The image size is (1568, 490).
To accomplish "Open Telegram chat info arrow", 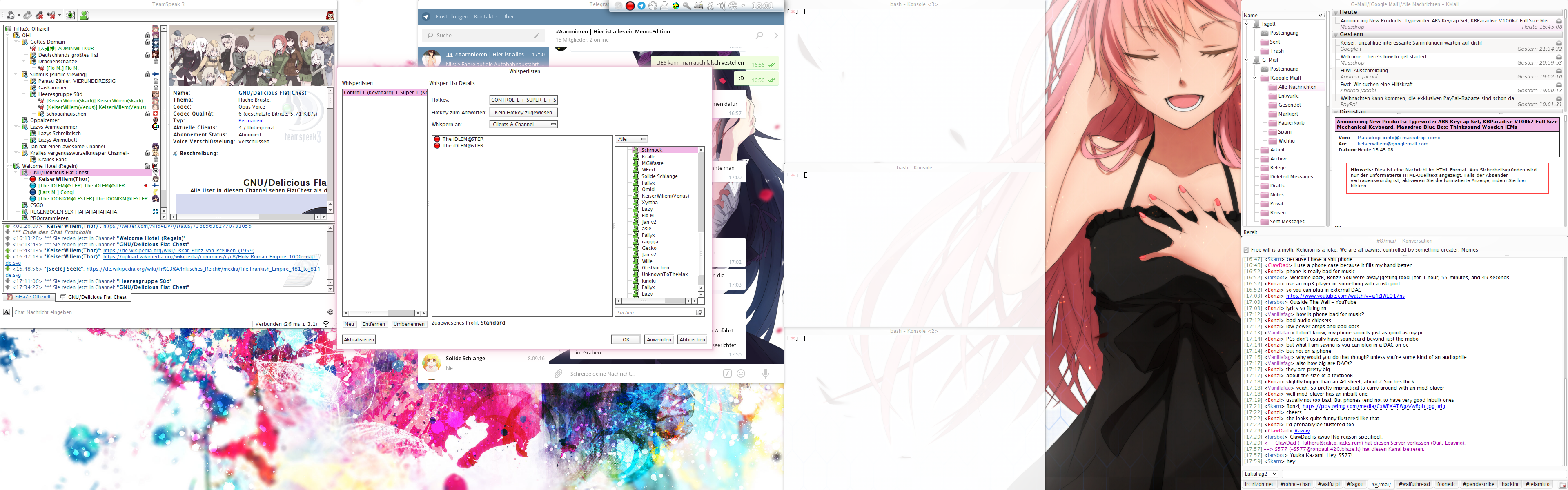I will coord(775,35).
